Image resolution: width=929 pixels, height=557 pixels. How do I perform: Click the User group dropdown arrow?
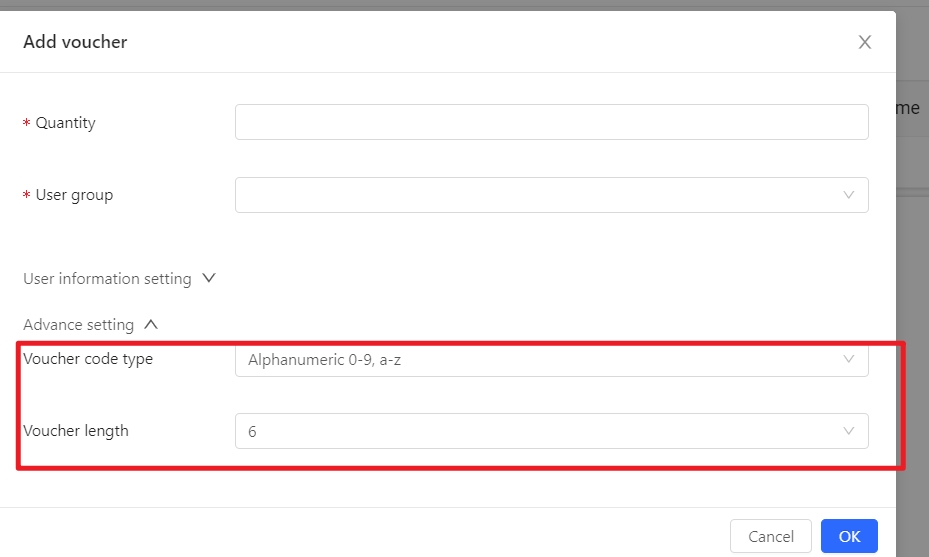[848, 195]
